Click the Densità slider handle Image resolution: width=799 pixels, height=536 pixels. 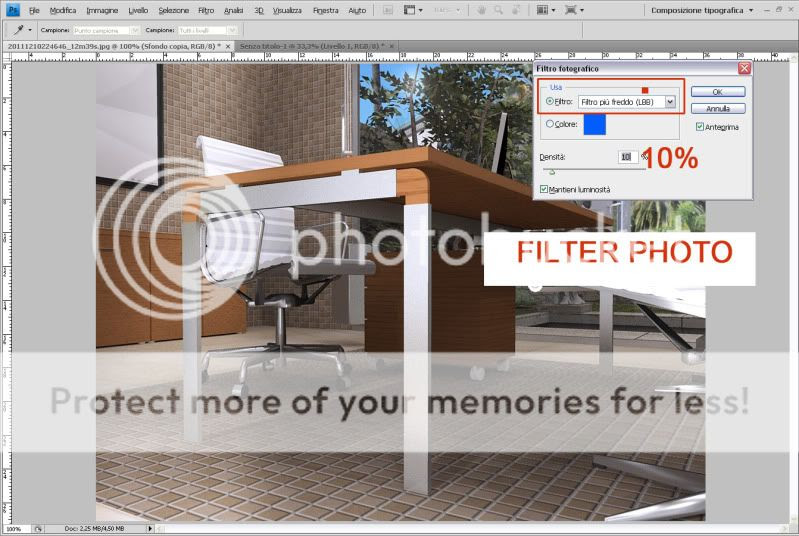click(x=551, y=171)
